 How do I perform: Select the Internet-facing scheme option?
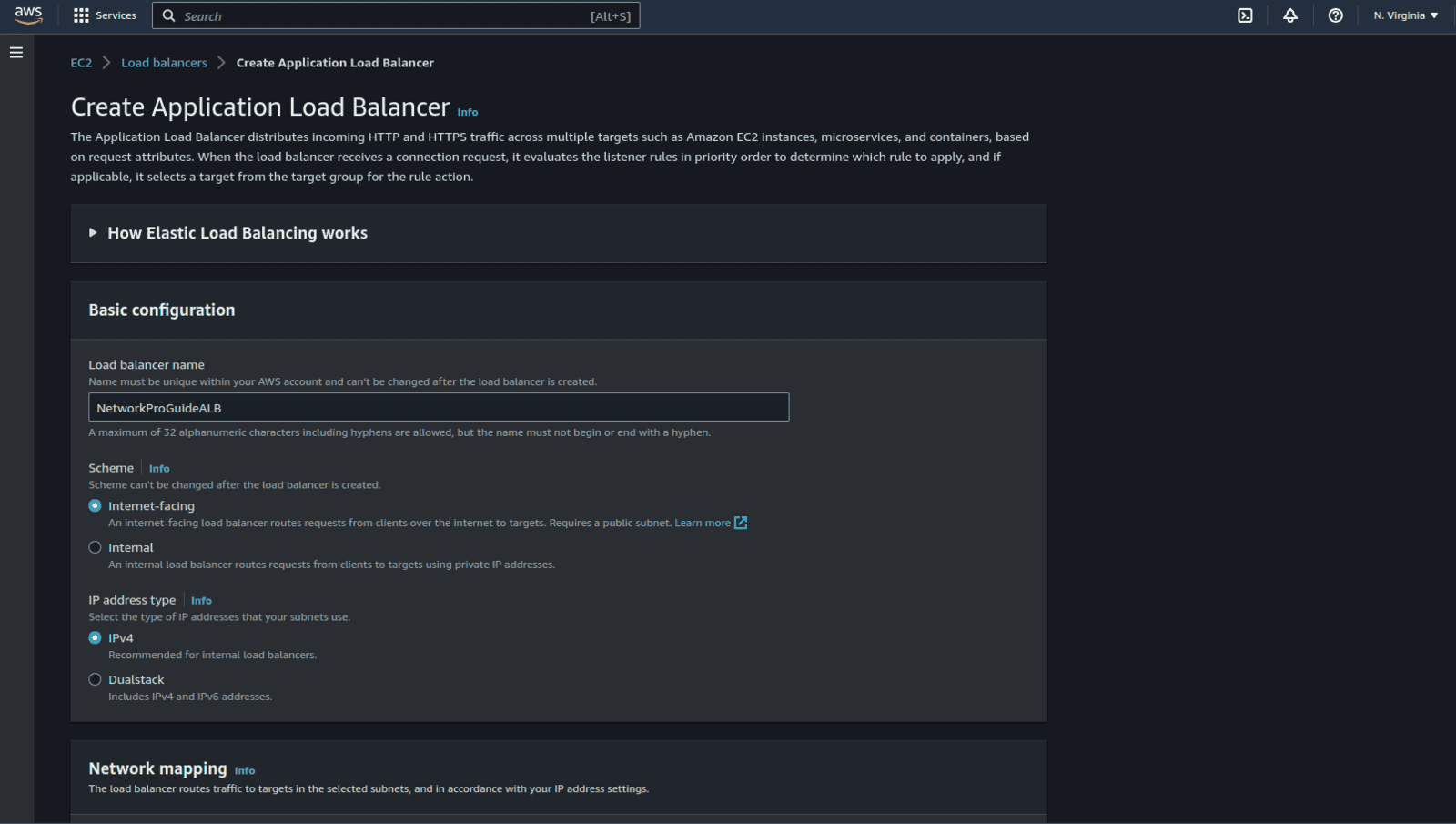pyautogui.click(x=95, y=505)
